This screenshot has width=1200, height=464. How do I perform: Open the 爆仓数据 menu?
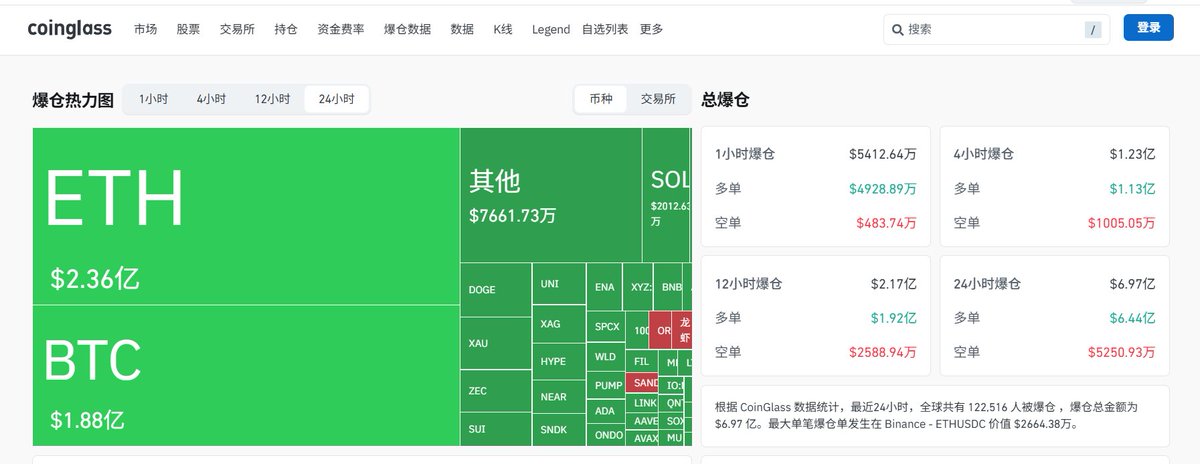click(407, 30)
